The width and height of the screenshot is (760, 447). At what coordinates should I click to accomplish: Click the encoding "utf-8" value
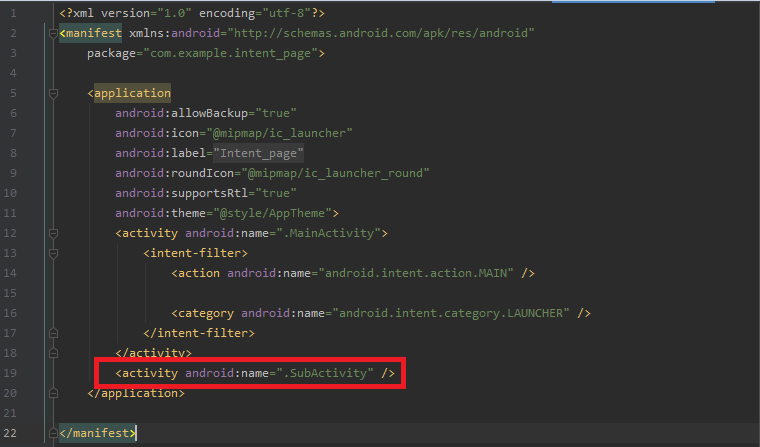[x=286, y=13]
